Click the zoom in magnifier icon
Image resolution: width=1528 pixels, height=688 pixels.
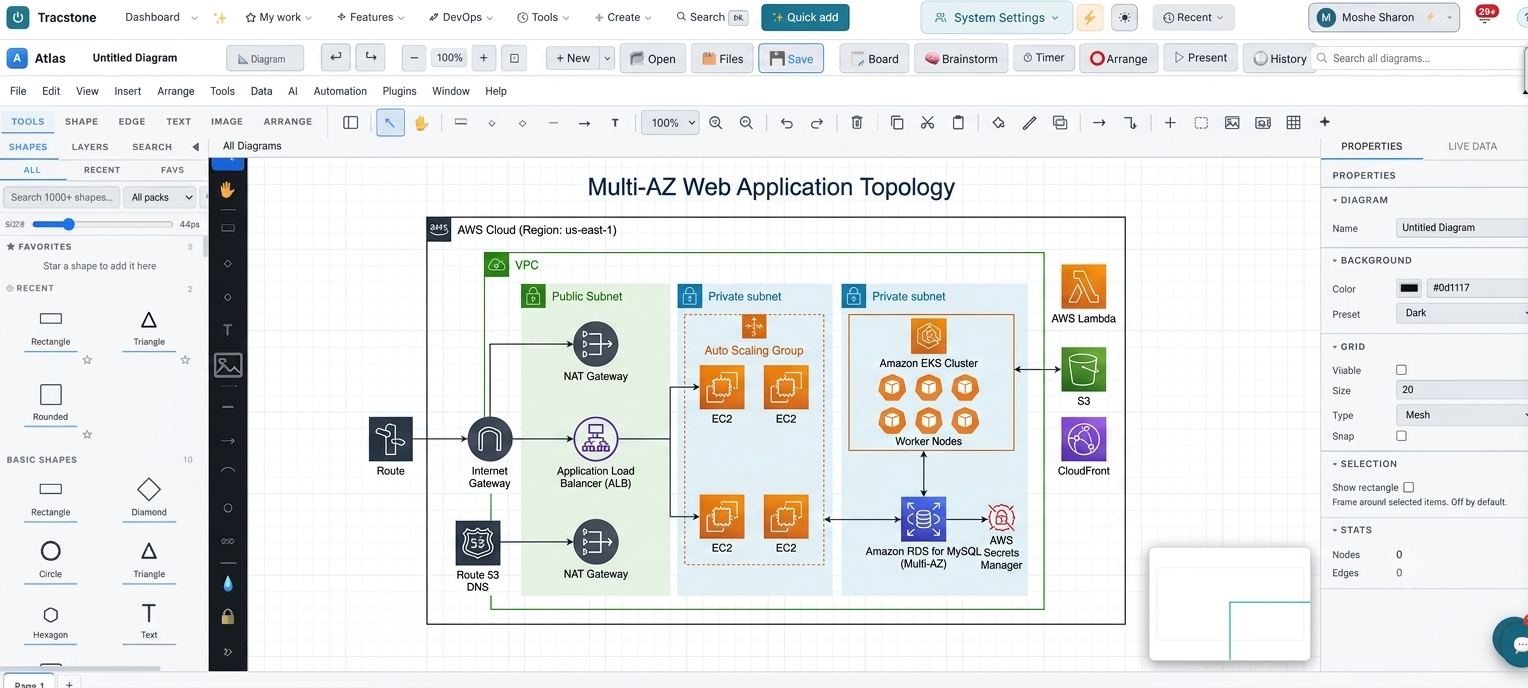(716, 122)
